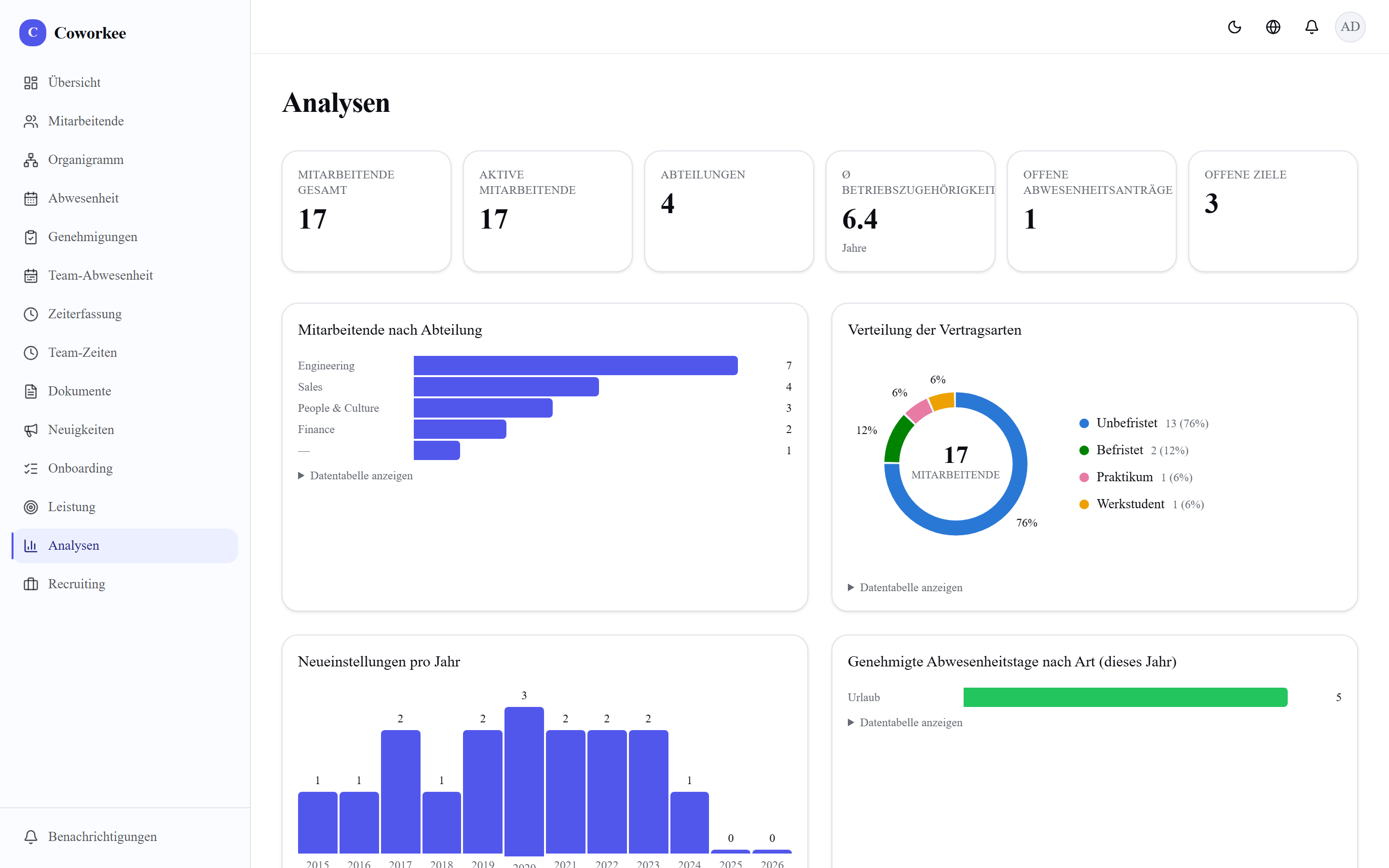Click the Onboarding checklist icon
This screenshot has width=1389, height=868.
point(31,468)
